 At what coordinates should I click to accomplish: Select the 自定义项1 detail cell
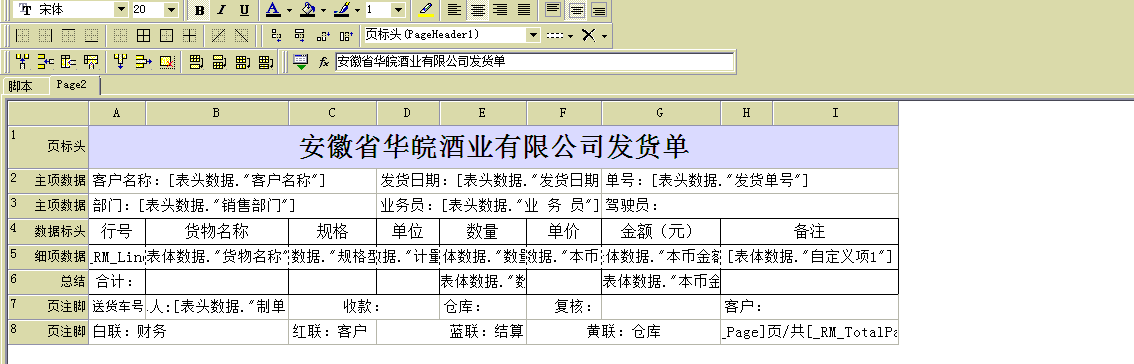[x=809, y=256]
